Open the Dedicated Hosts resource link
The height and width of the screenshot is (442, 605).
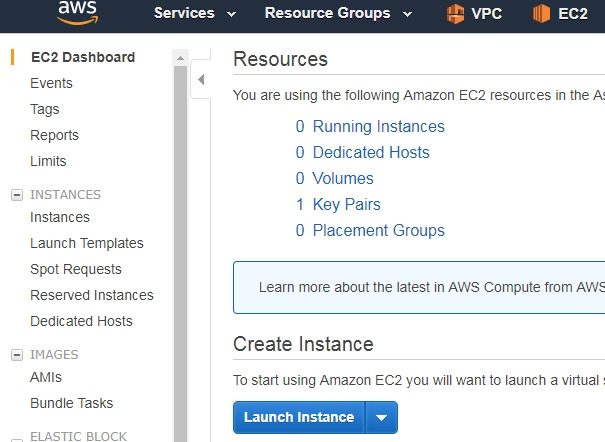point(371,152)
